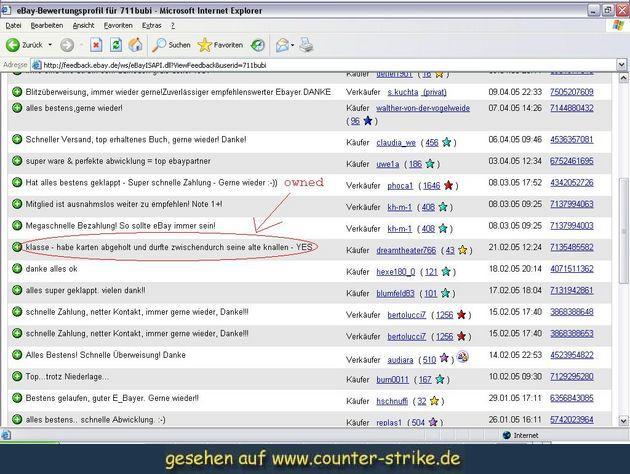Expand the address bar dropdown

click(x=622, y=65)
